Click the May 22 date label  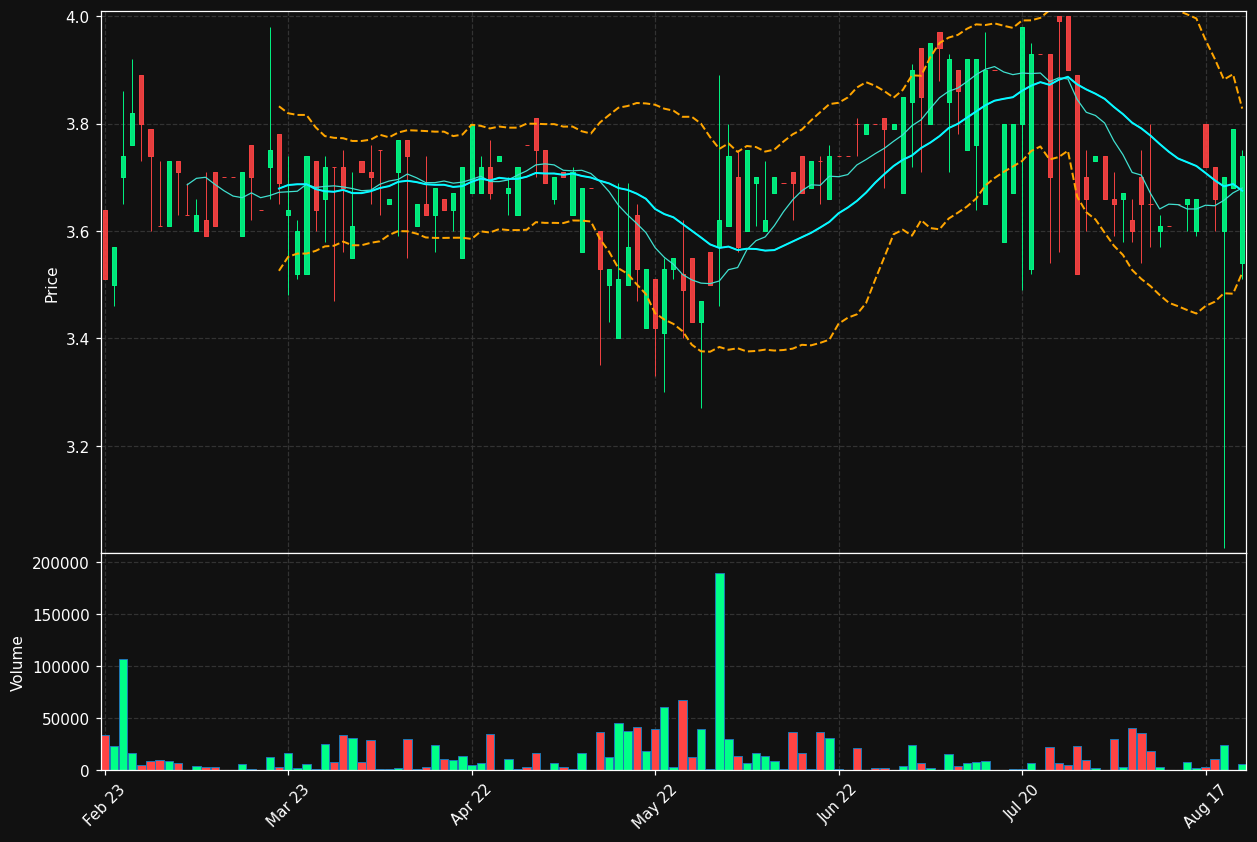[x=655, y=806]
